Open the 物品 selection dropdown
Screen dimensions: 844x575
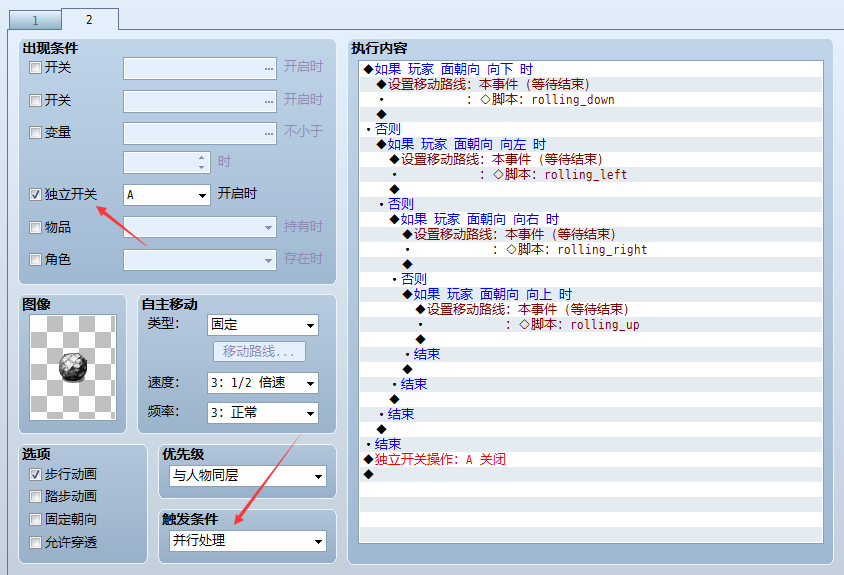click(x=200, y=227)
